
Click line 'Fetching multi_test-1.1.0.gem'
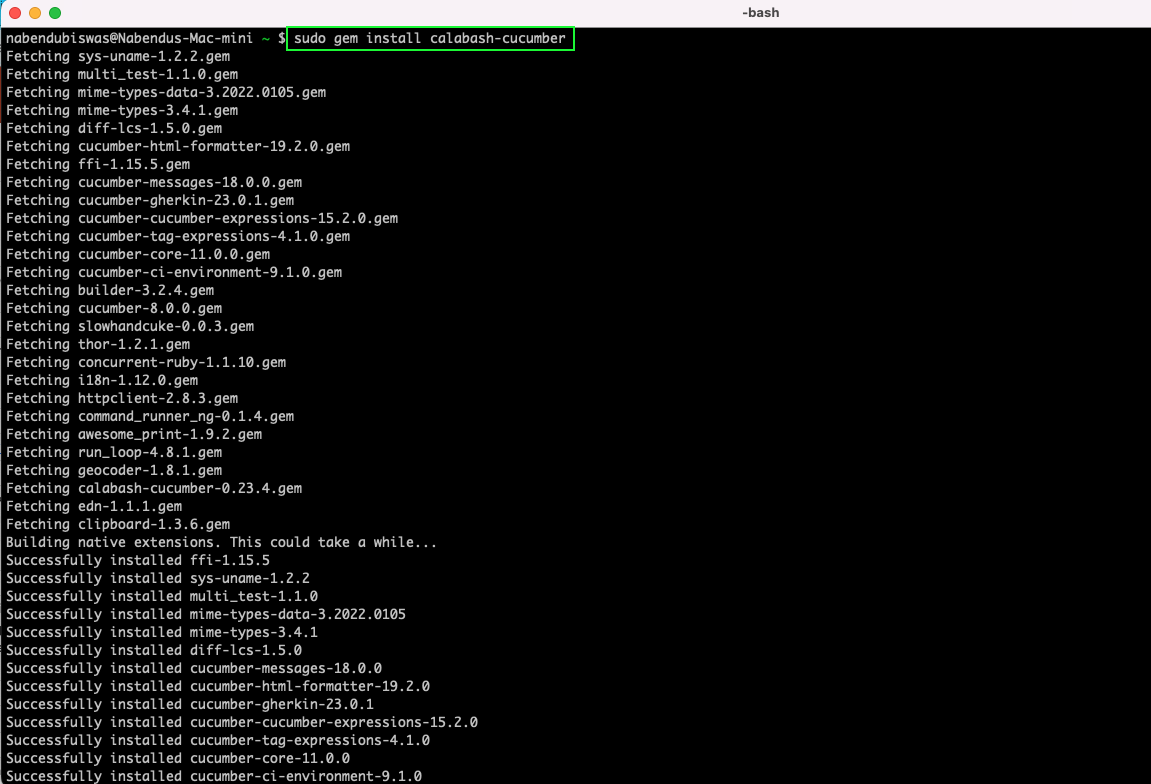pos(122,74)
